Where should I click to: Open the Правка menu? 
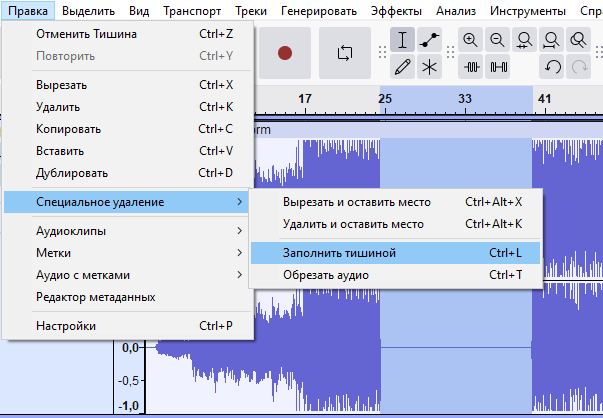(28, 11)
